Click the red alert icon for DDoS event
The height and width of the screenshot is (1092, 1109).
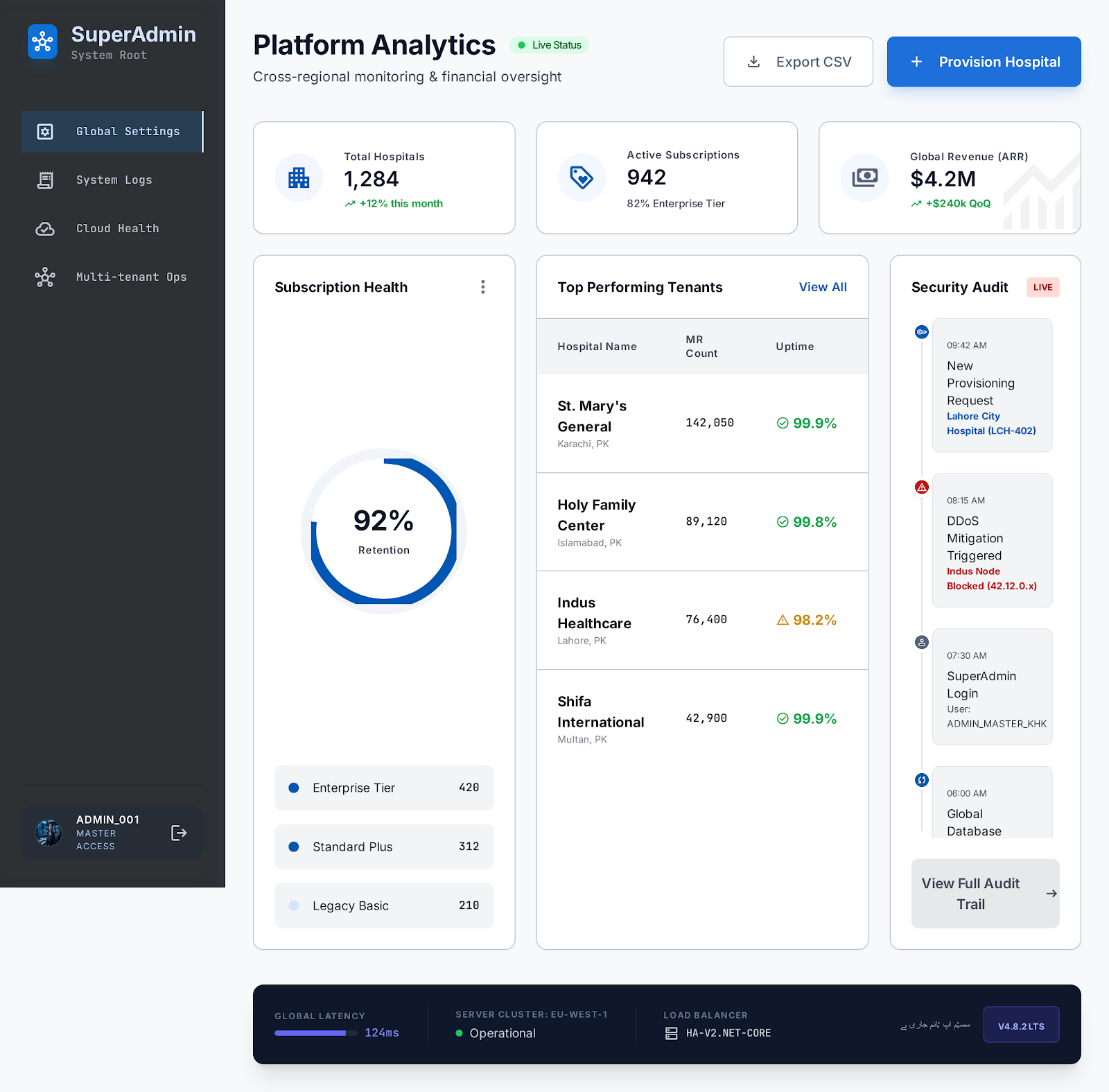[922, 487]
